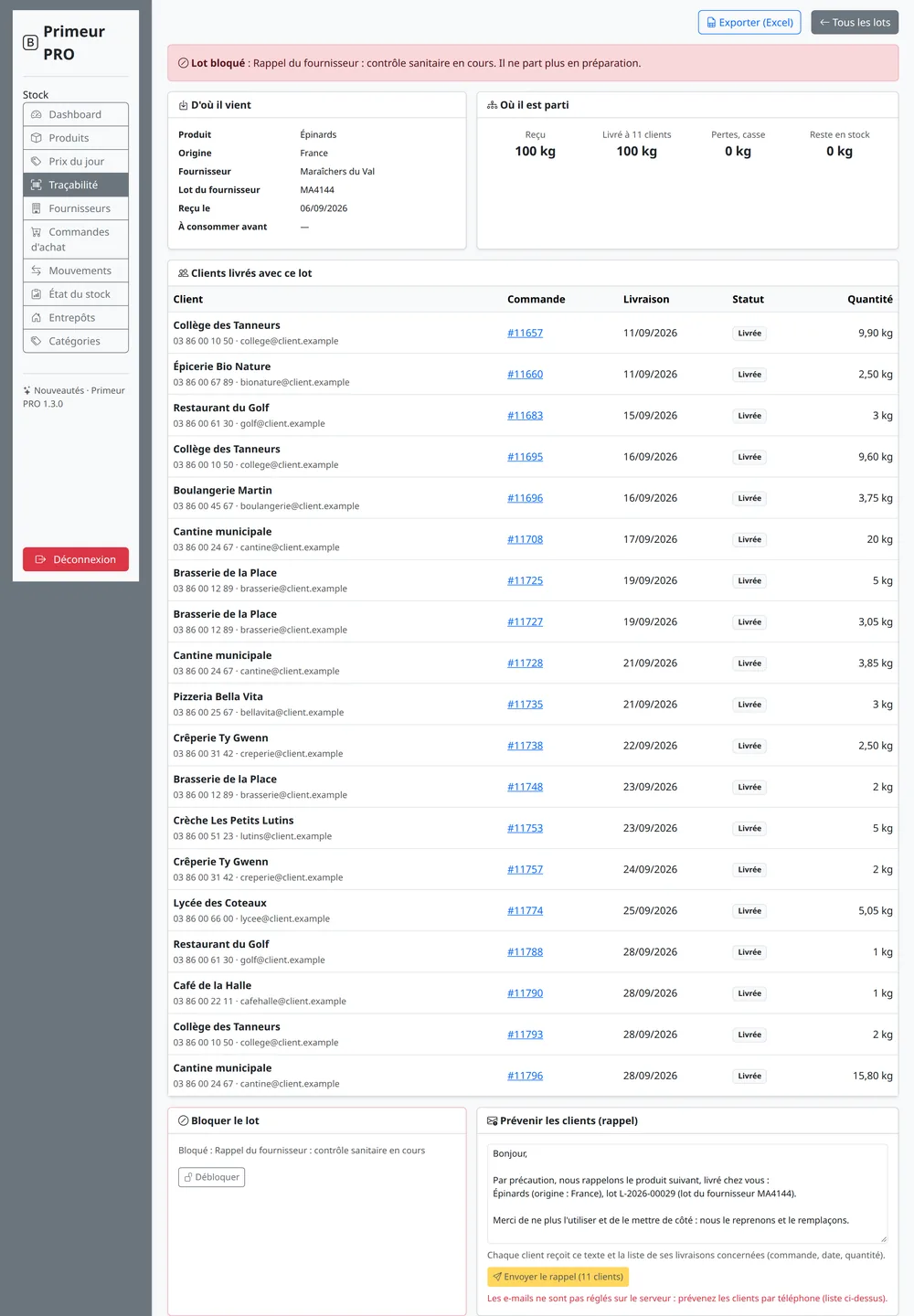
Task: Click the Débloquer button
Action: pyautogui.click(x=211, y=1177)
